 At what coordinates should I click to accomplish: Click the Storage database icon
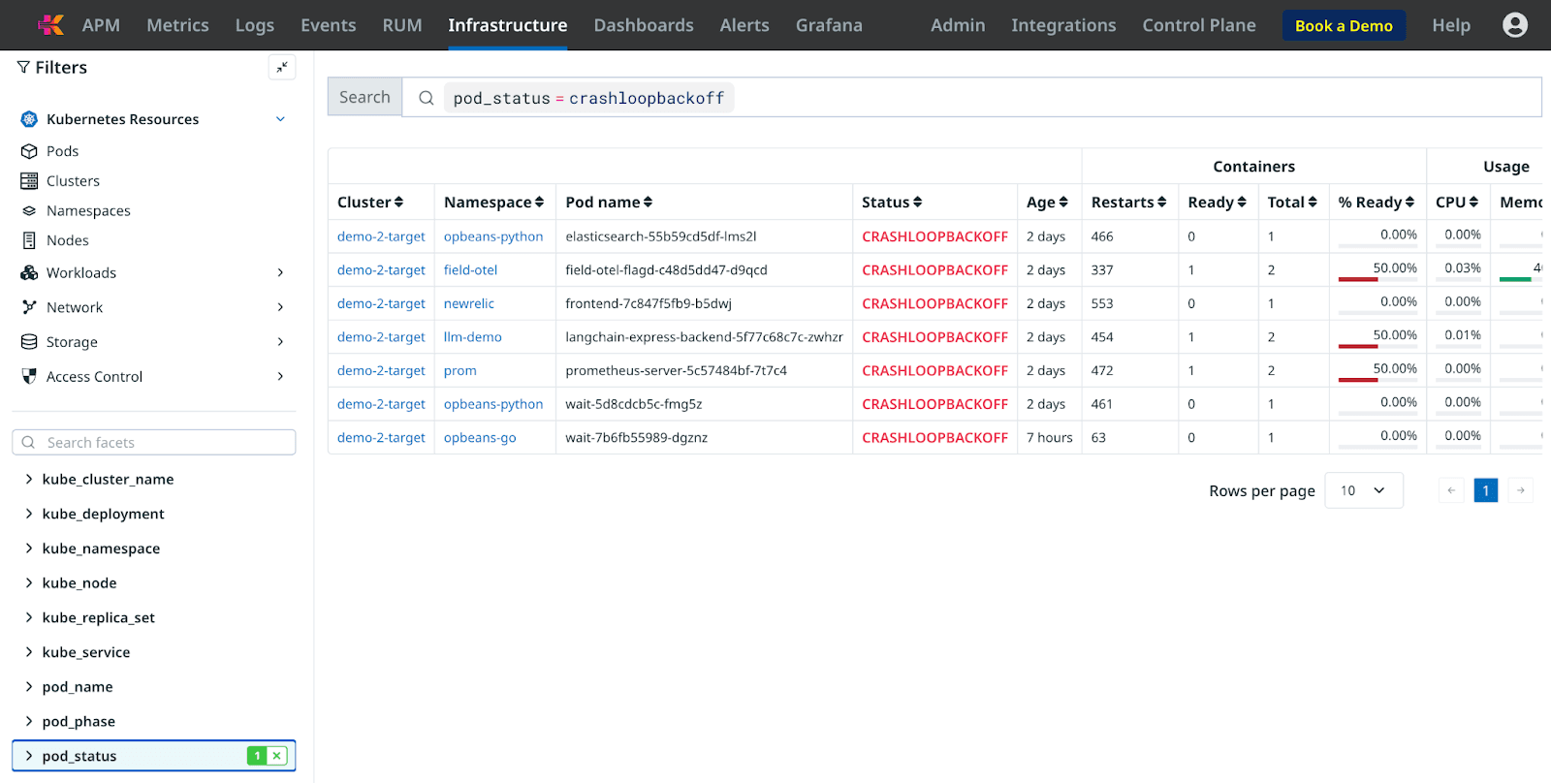(29, 342)
